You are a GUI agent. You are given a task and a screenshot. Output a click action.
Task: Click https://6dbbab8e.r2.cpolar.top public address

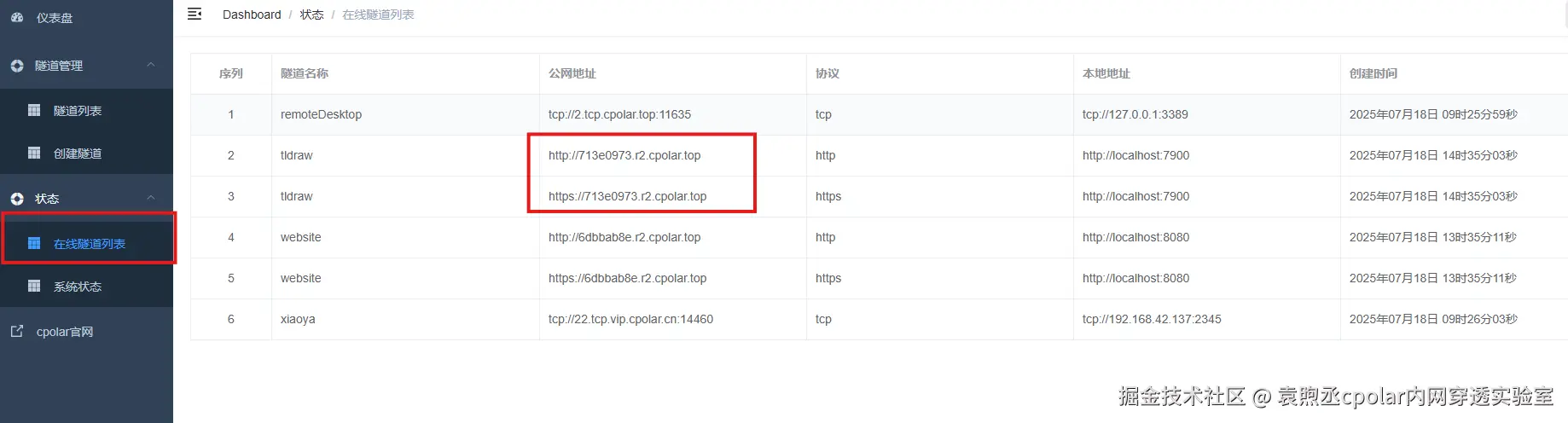coord(627,278)
